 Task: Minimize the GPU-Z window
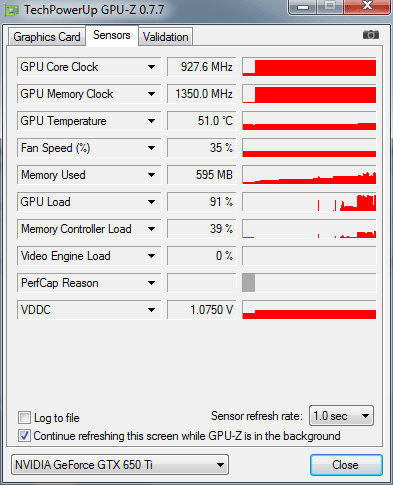[303, 7]
